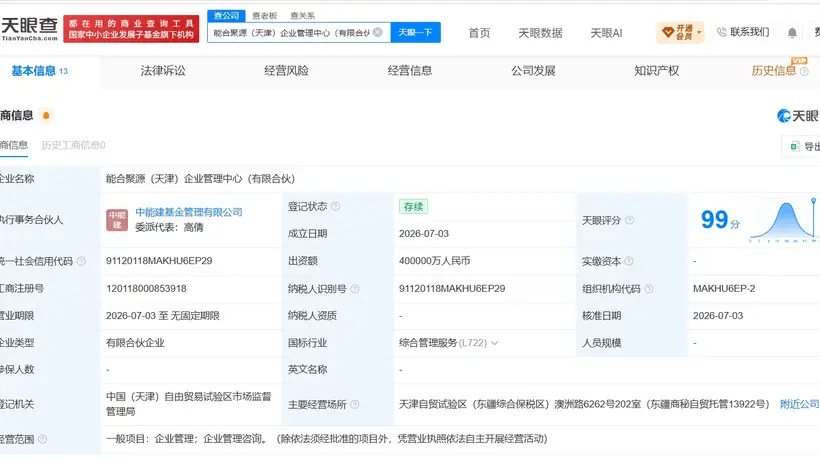The width and height of the screenshot is (820, 460).
Task: Click the 附近公司 link
Action: 800,404
